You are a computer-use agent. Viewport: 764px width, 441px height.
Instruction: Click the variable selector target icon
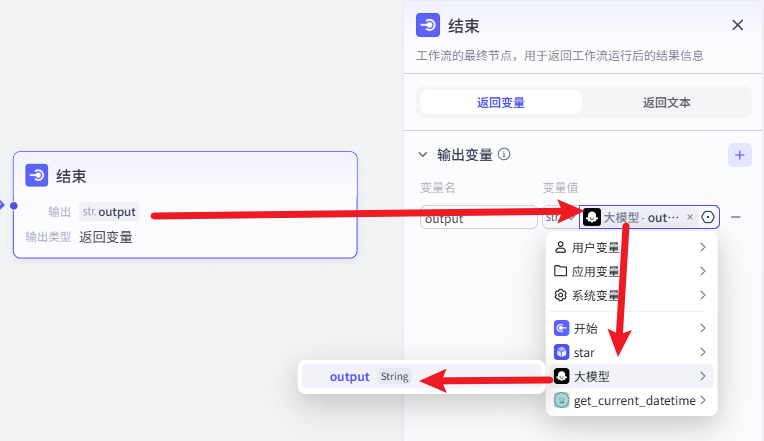coord(708,217)
